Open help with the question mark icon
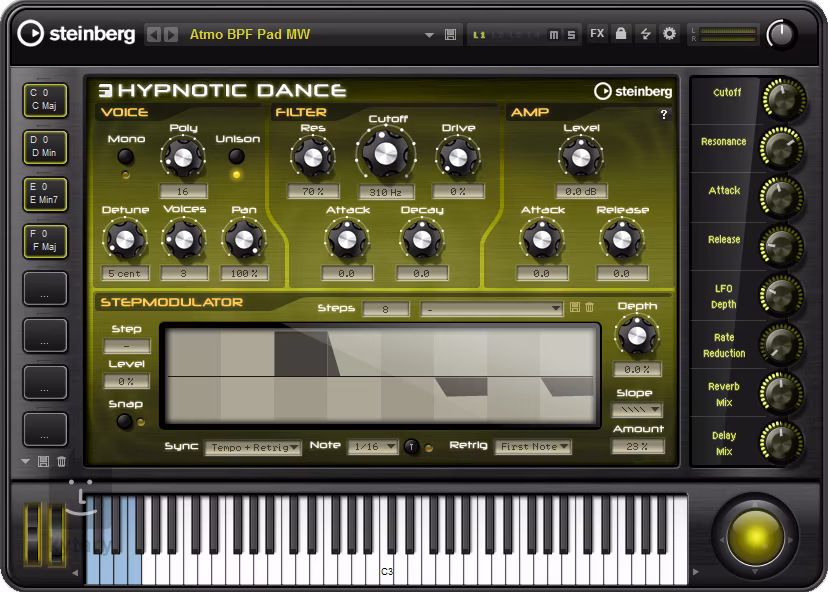Viewport: 828px width, 592px height. pyautogui.click(x=664, y=115)
